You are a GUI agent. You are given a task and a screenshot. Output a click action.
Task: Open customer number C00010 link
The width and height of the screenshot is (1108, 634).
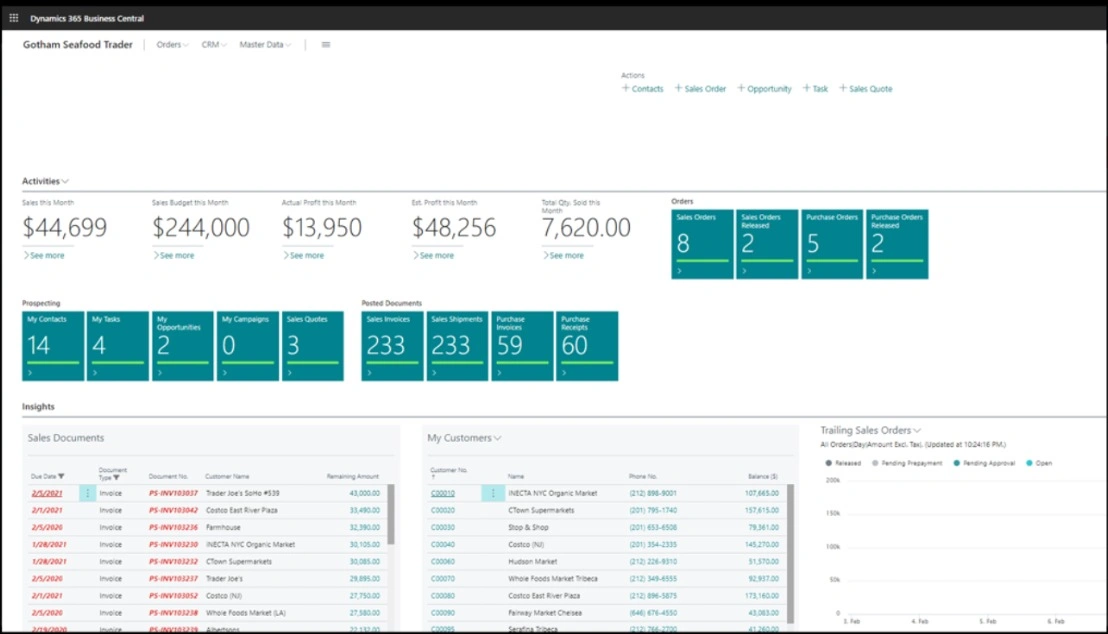coord(443,493)
